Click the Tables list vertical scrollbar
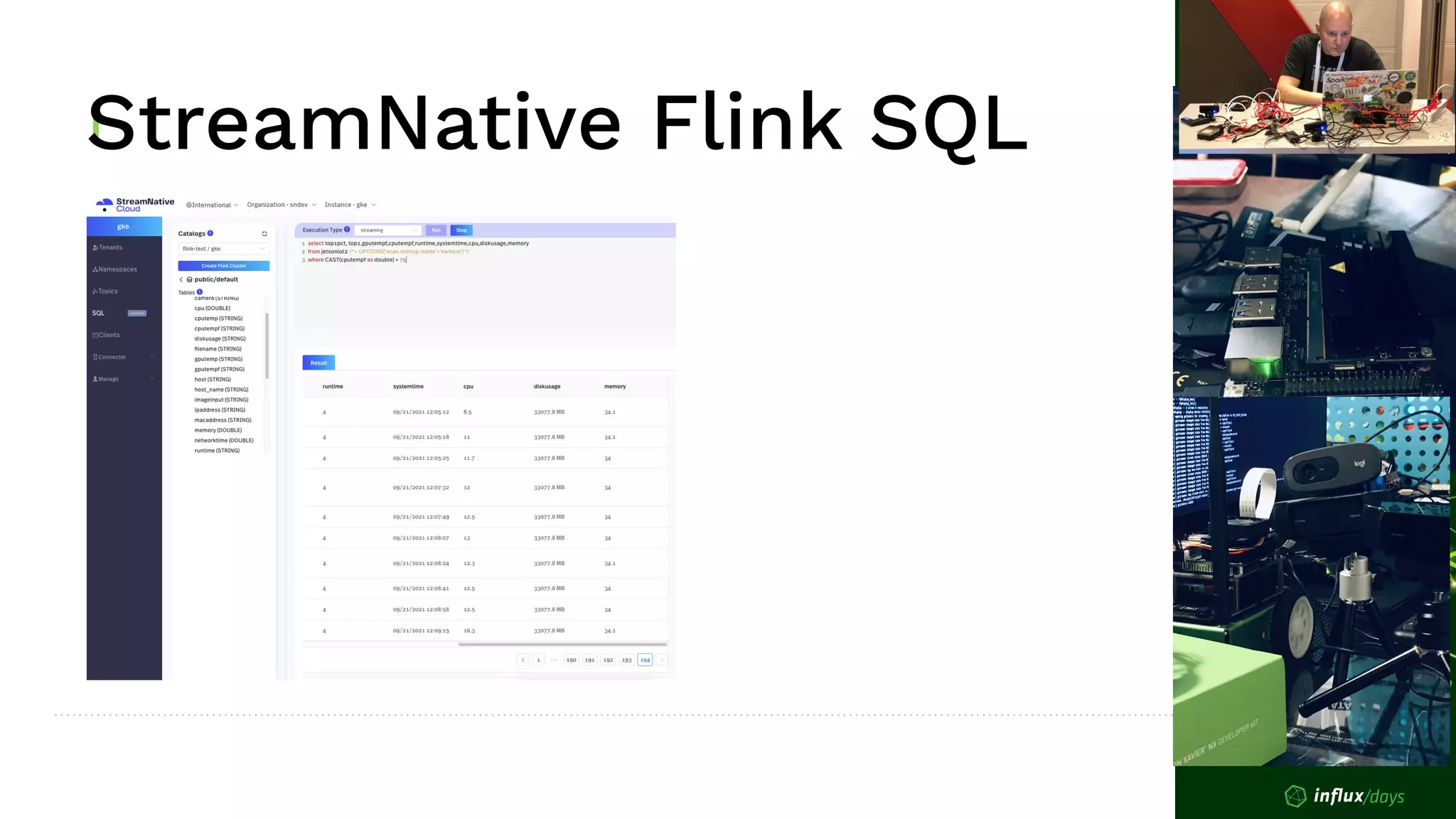 pyautogui.click(x=267, y=346)
